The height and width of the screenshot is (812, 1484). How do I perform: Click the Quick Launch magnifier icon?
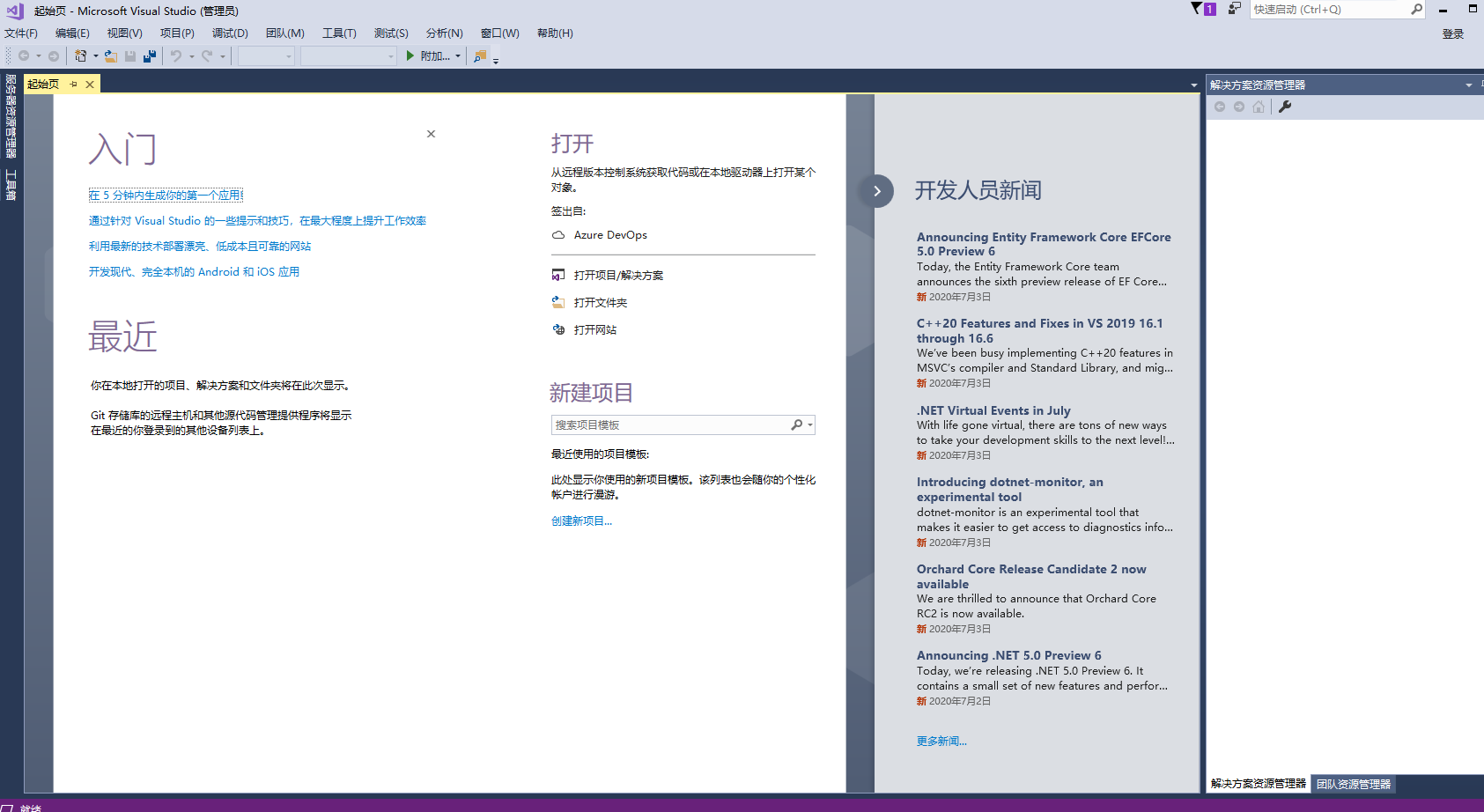click(x=1416, y=9)
